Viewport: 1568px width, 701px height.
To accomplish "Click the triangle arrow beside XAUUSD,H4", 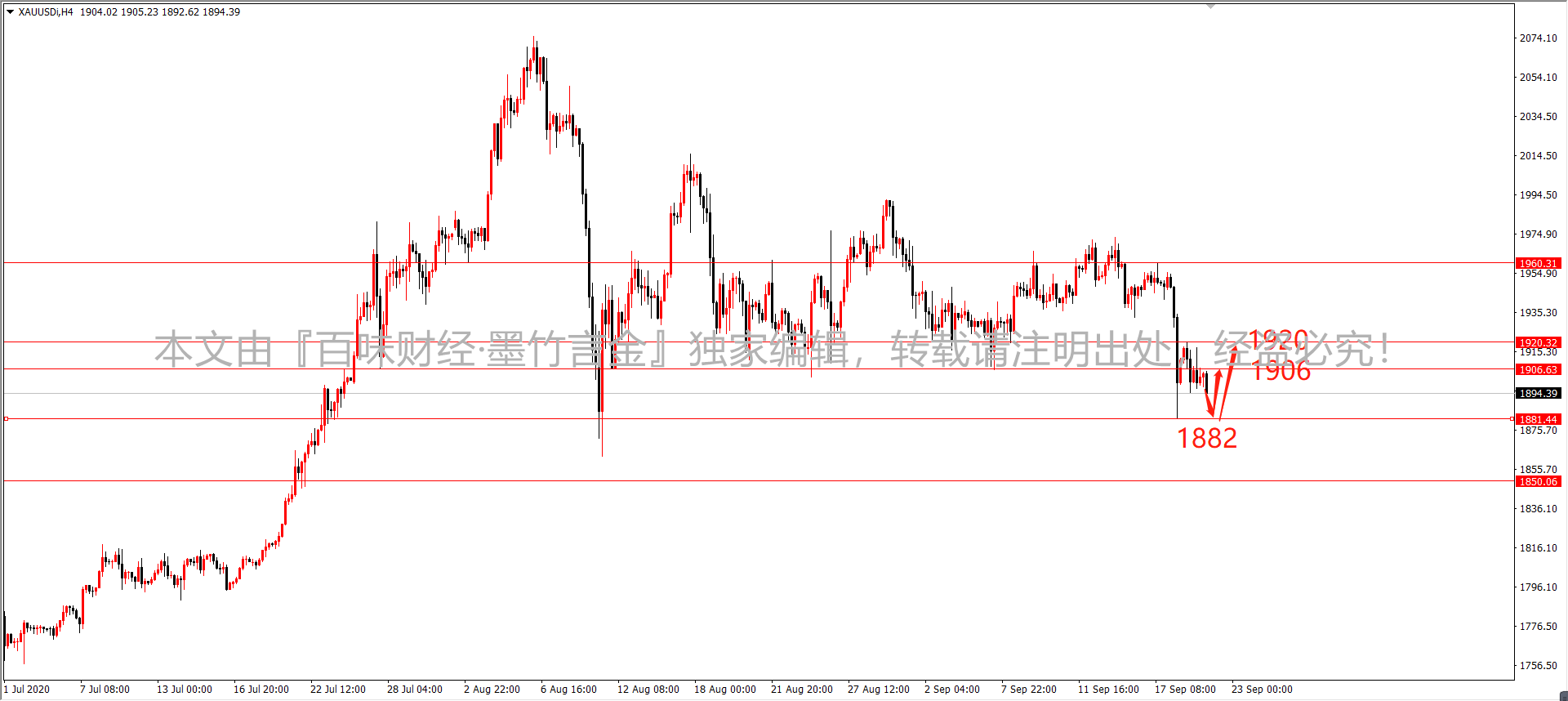I will [x=11, y=12].
